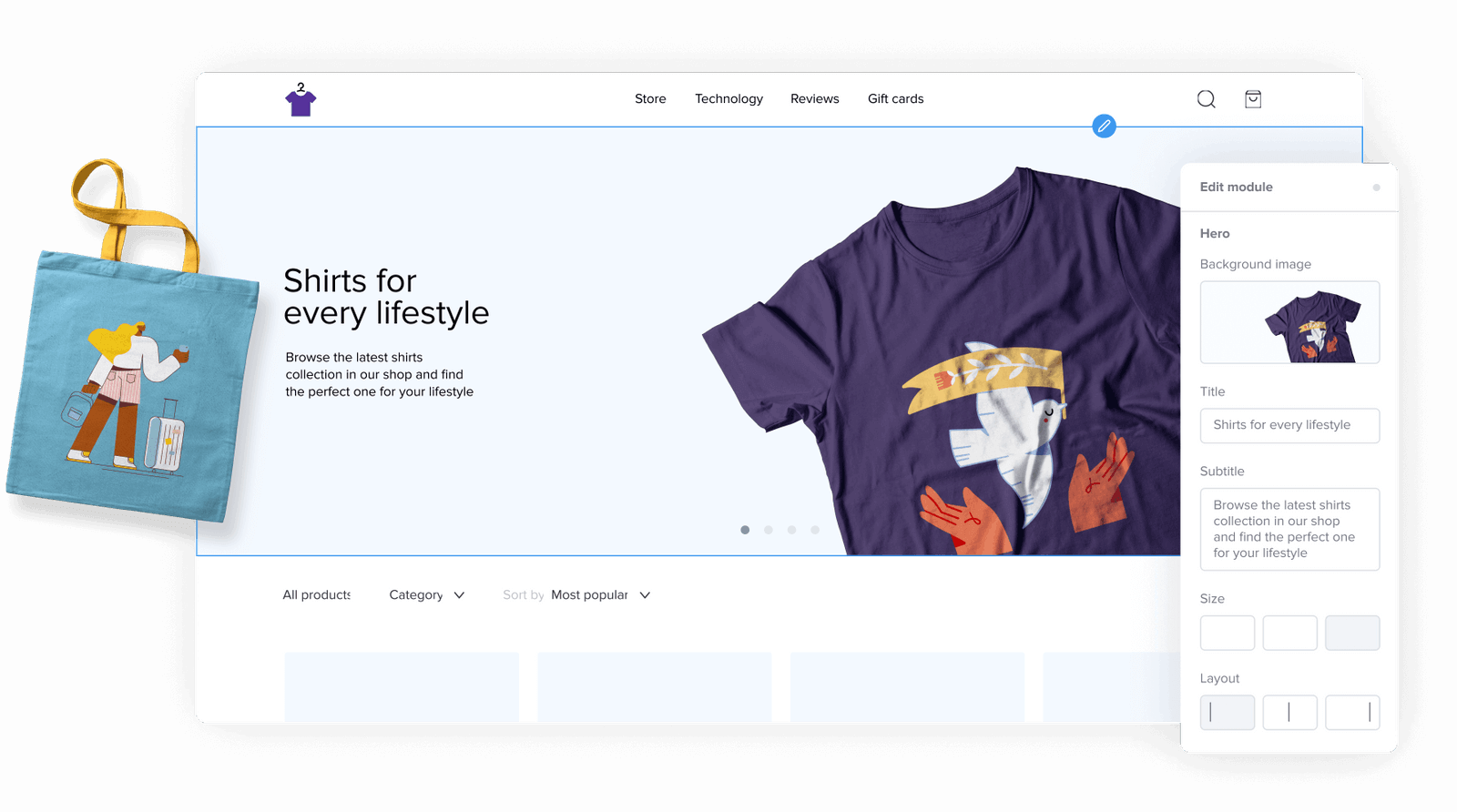Choose the first Size option
Viewport: 1457px width, 812px height.
pos(1227,633)
